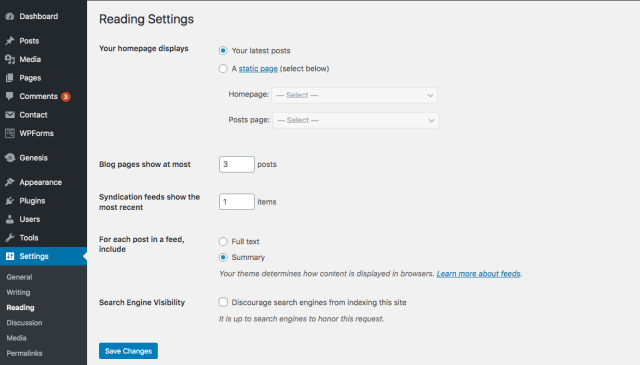Screen dimensions: 640x365
Task: Expand the Homepage select dropdown
Action: click(355, 95)
